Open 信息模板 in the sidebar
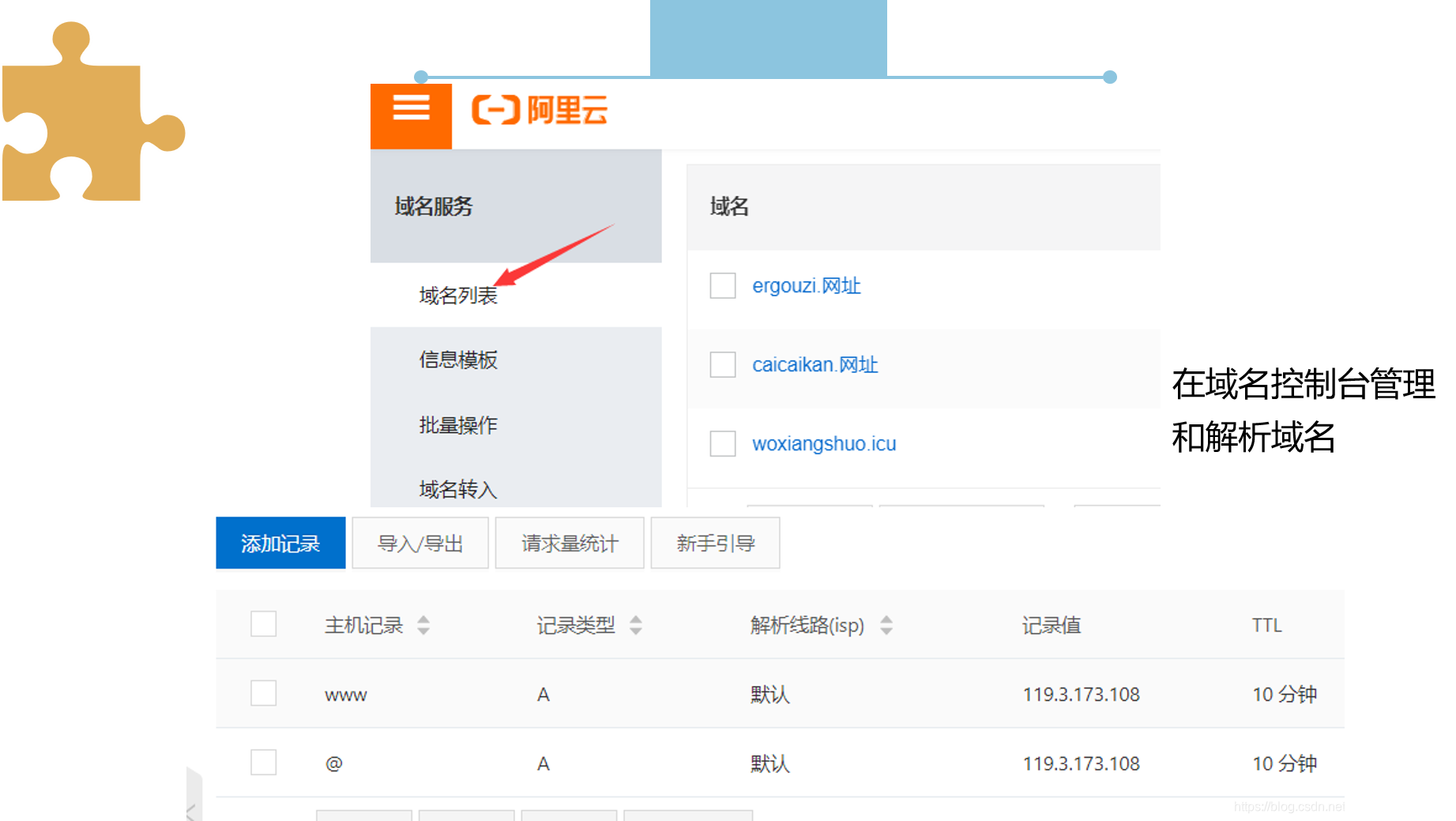This screenshot has height=821, width=1456. point(458,360)
